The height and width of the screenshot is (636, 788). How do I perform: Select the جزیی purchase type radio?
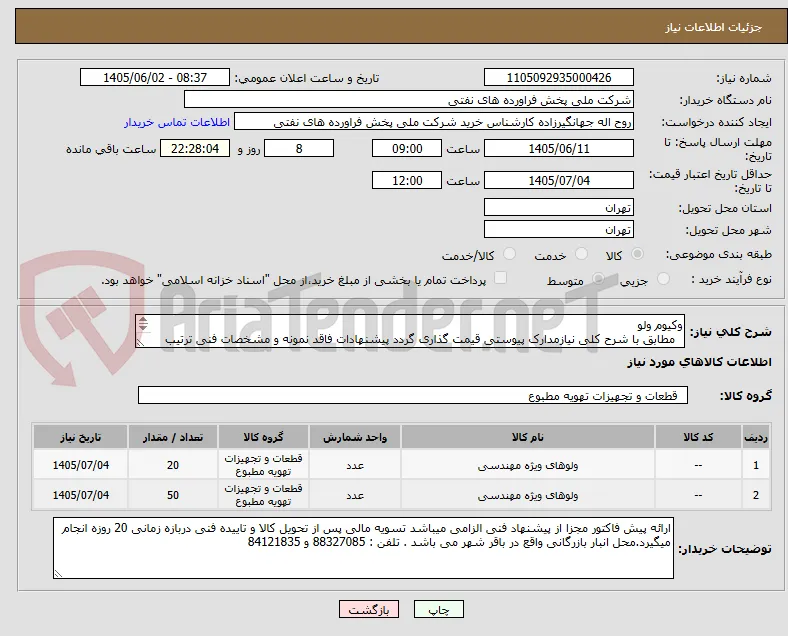coord(663,279)
